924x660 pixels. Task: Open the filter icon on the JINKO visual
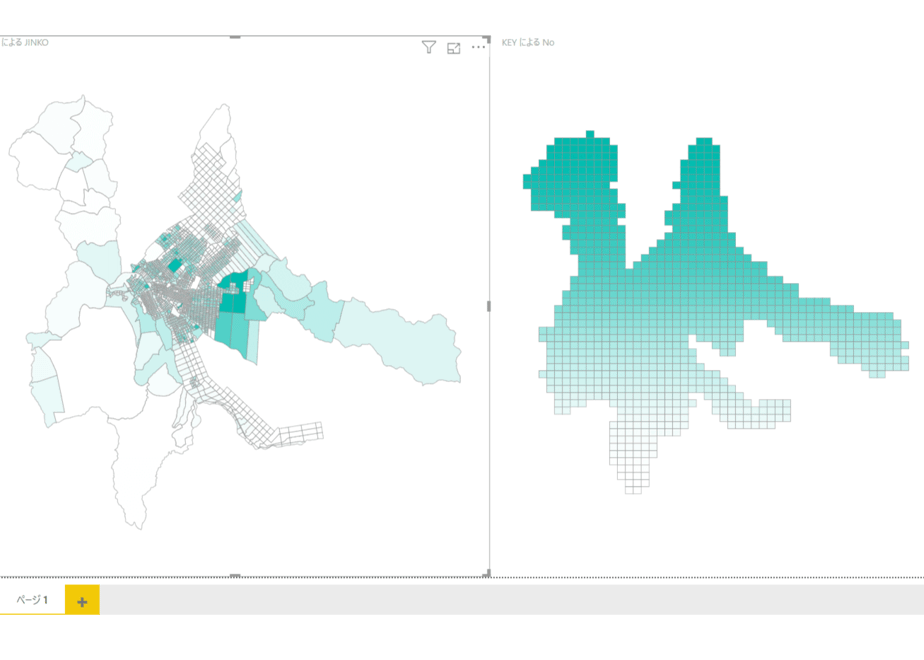pyautogui.click(x=429, y=47)
